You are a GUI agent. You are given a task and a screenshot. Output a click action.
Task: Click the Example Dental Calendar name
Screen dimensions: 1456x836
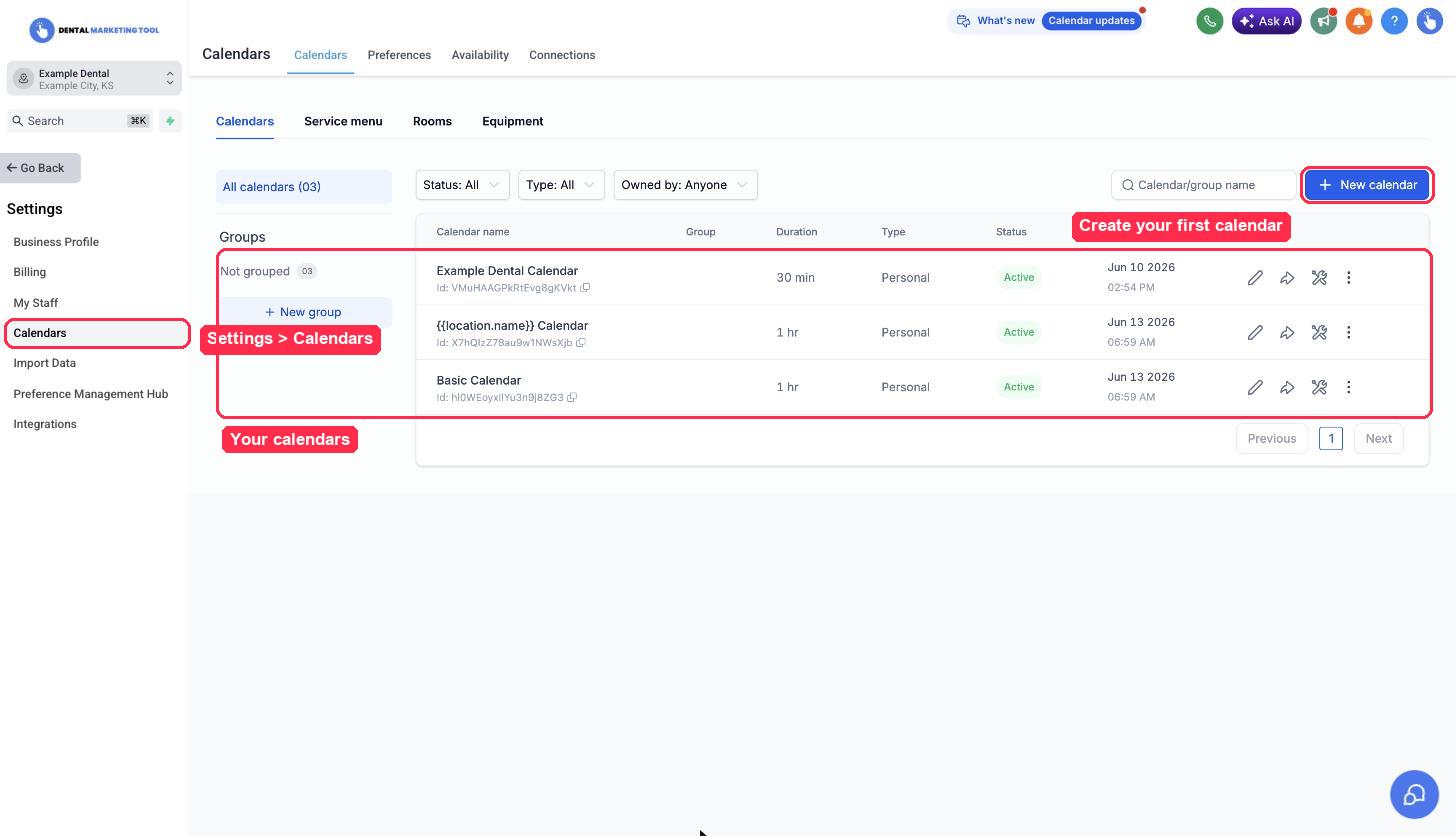[507, 271]
